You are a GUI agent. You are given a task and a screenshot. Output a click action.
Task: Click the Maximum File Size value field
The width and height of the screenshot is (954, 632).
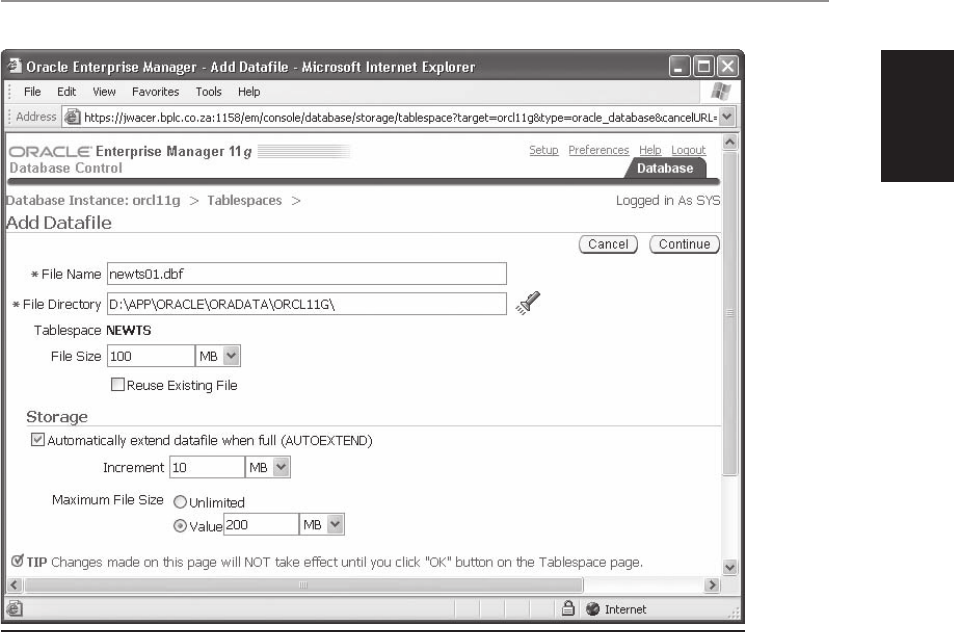click(261, 524)
